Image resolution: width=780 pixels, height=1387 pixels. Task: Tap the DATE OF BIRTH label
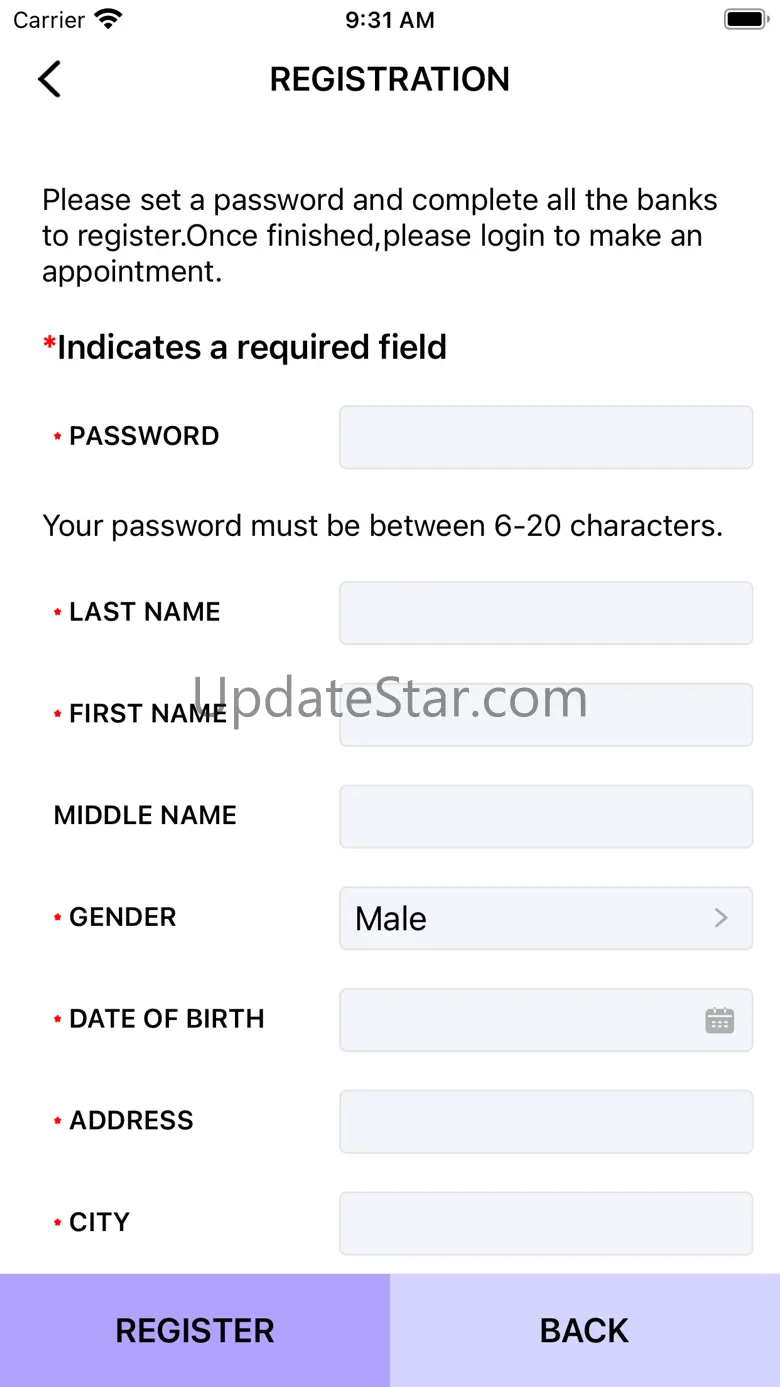point(166,1019)
